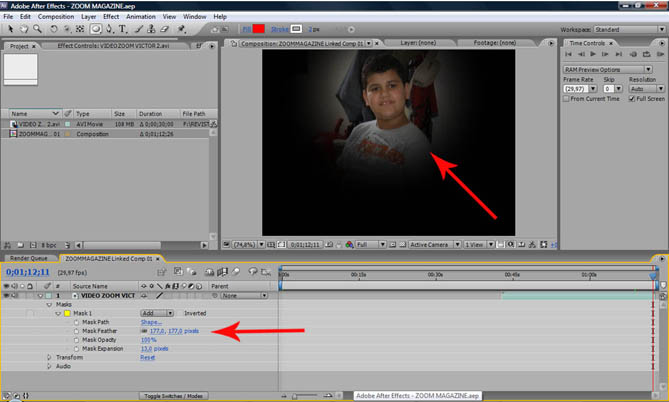Activate the Rotation tool
This screenshot has width=669, height=402.
[x=53, y=29]
